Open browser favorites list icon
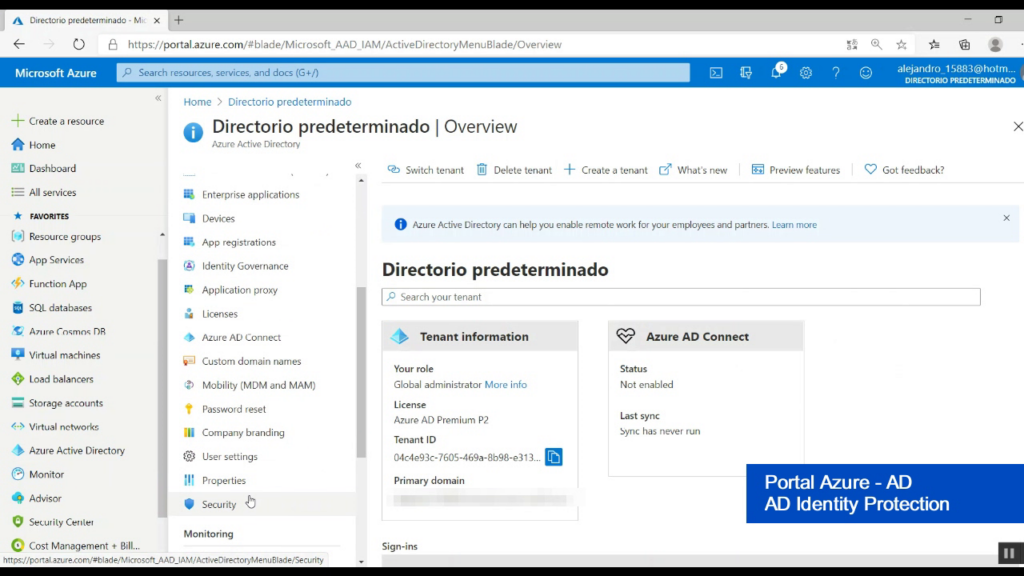Image resolution: width=1024 pixels, height=576 pixels. point(935,44)
